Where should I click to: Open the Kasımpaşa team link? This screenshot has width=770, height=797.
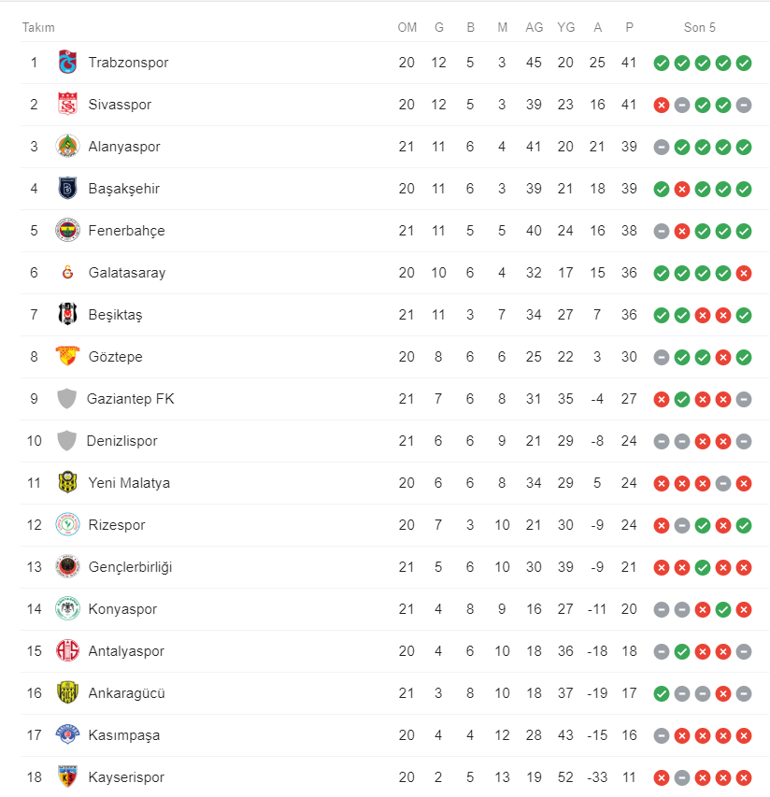[123, 735]
